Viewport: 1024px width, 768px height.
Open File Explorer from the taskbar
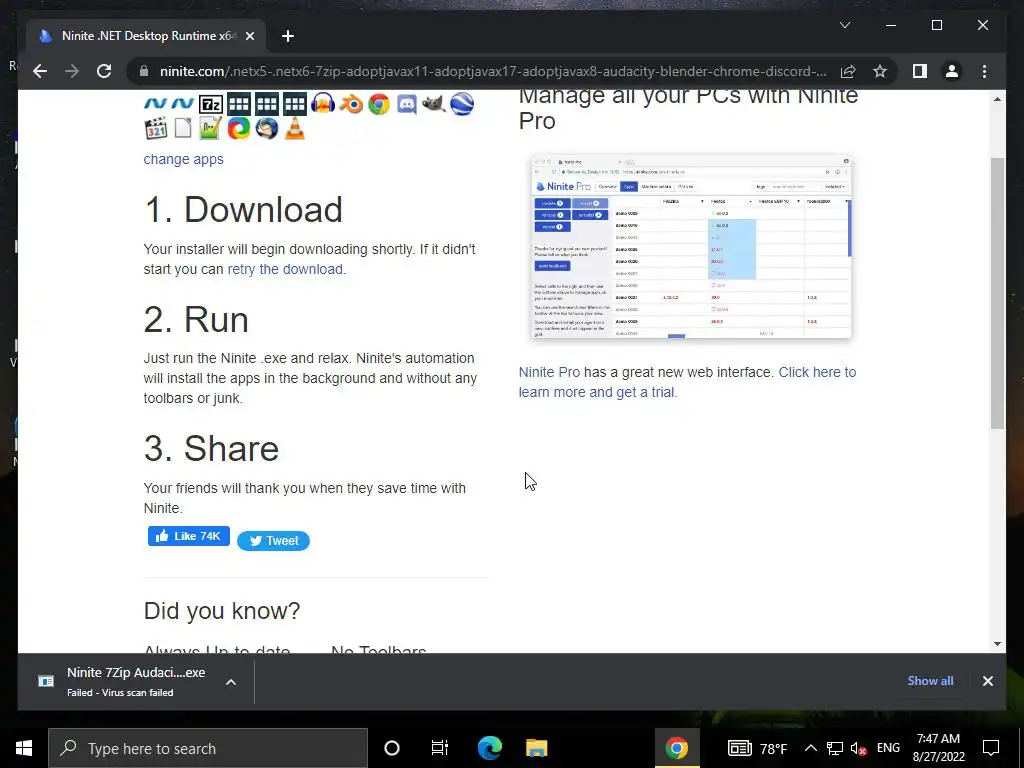tap(536, 748)
